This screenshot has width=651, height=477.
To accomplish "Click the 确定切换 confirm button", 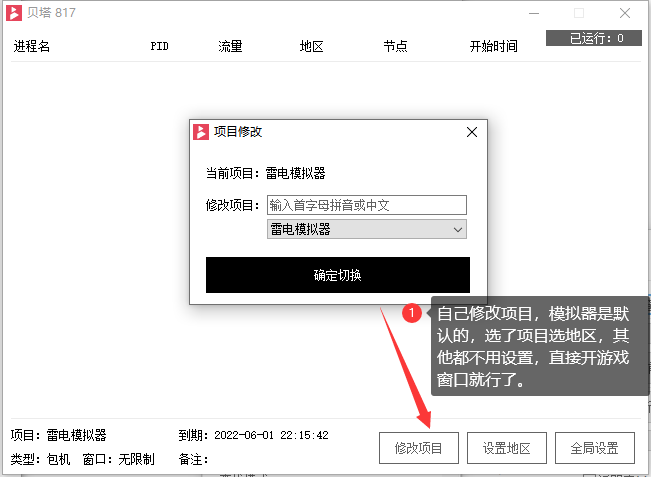I will (338, 275).
